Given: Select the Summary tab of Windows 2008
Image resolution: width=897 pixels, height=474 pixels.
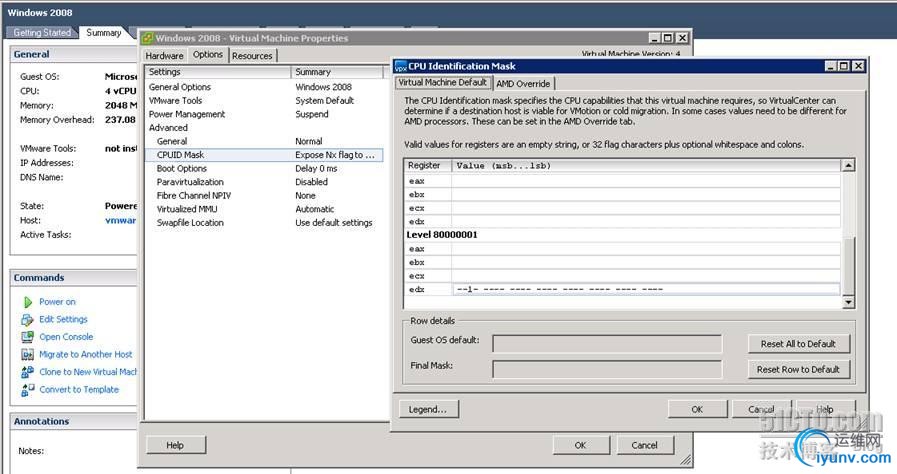Looking at the screenshot, I should 104,33.
